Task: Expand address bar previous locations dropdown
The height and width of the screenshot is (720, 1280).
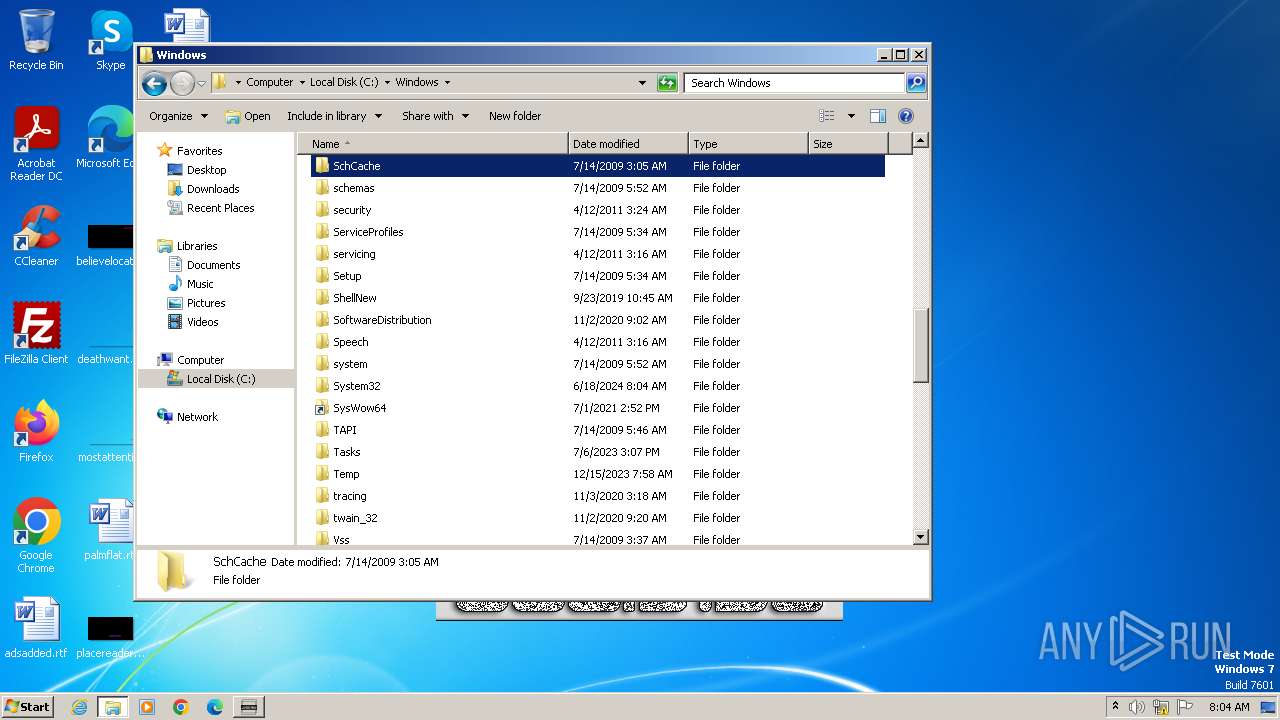Action: [x=642, y=83]
